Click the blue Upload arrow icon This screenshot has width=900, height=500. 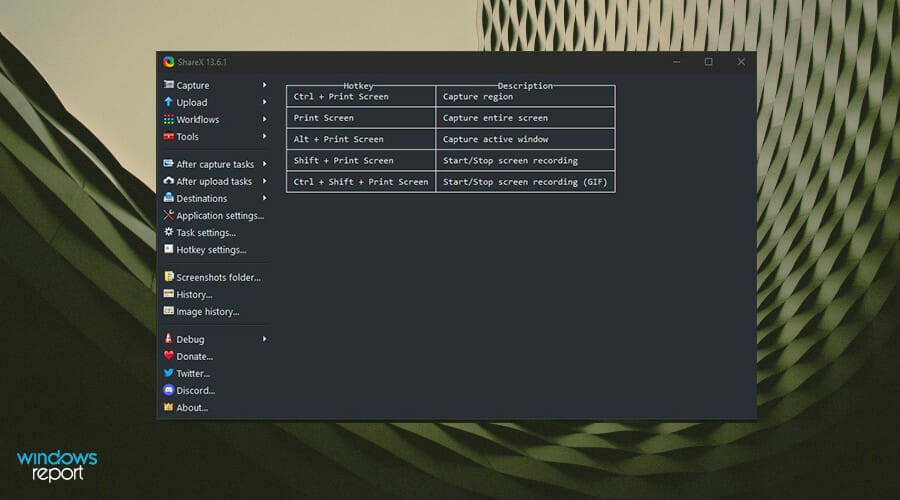click(x=169, y=102)
